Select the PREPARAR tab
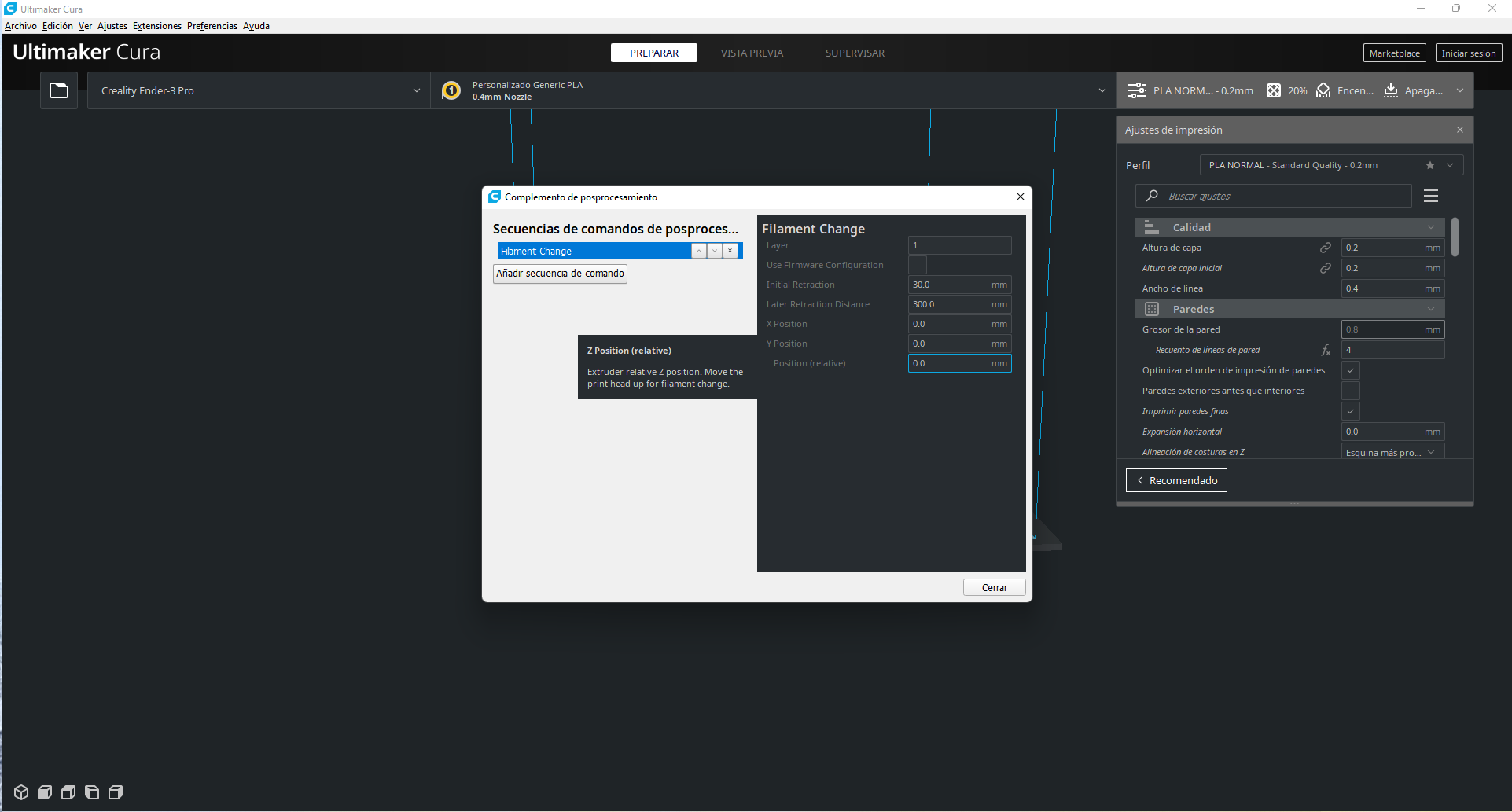The image size is (1512, 812). click(654, 53)
